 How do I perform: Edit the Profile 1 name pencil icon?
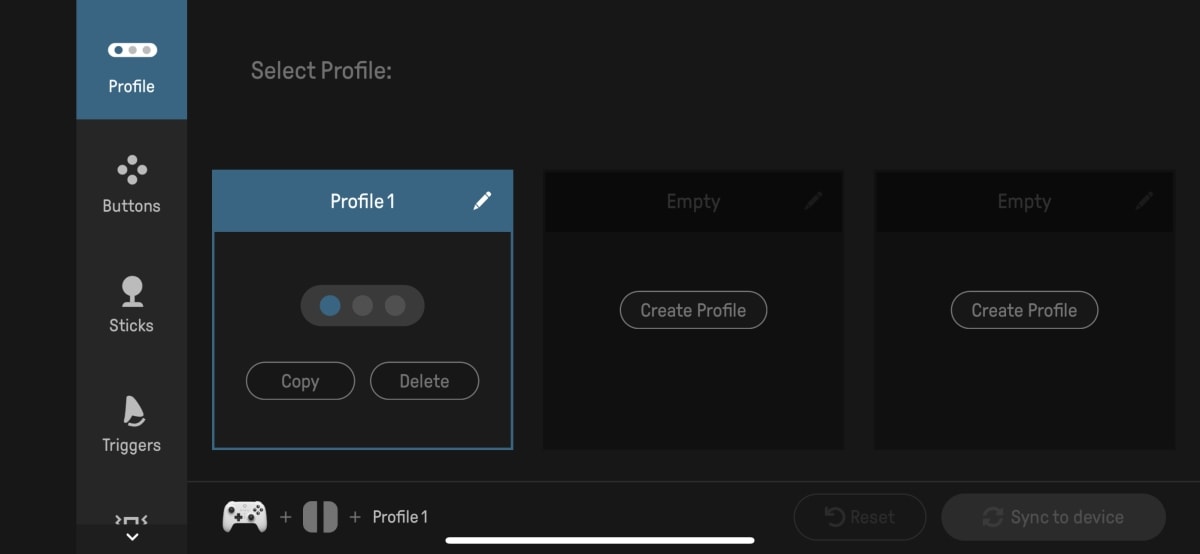[482, 201]
